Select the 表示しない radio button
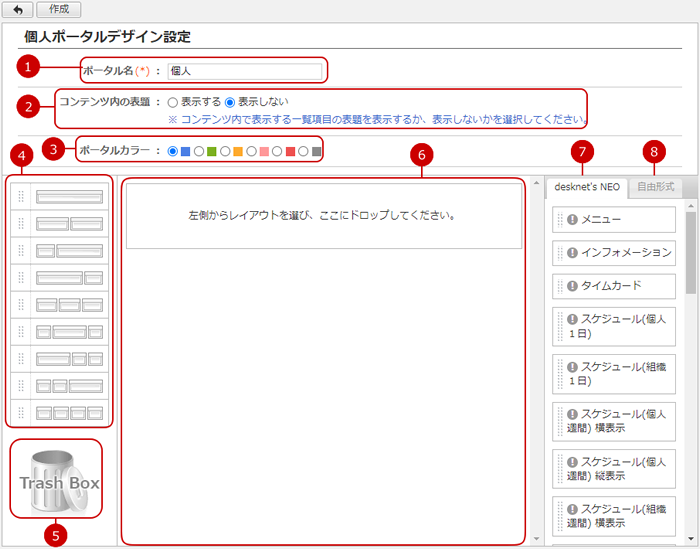Viewport: 700px width, 549px height. point(229,103)
